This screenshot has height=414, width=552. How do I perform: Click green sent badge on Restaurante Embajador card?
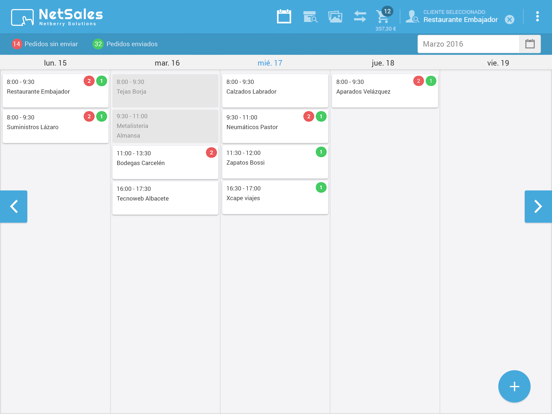click(x=101, y=81)
